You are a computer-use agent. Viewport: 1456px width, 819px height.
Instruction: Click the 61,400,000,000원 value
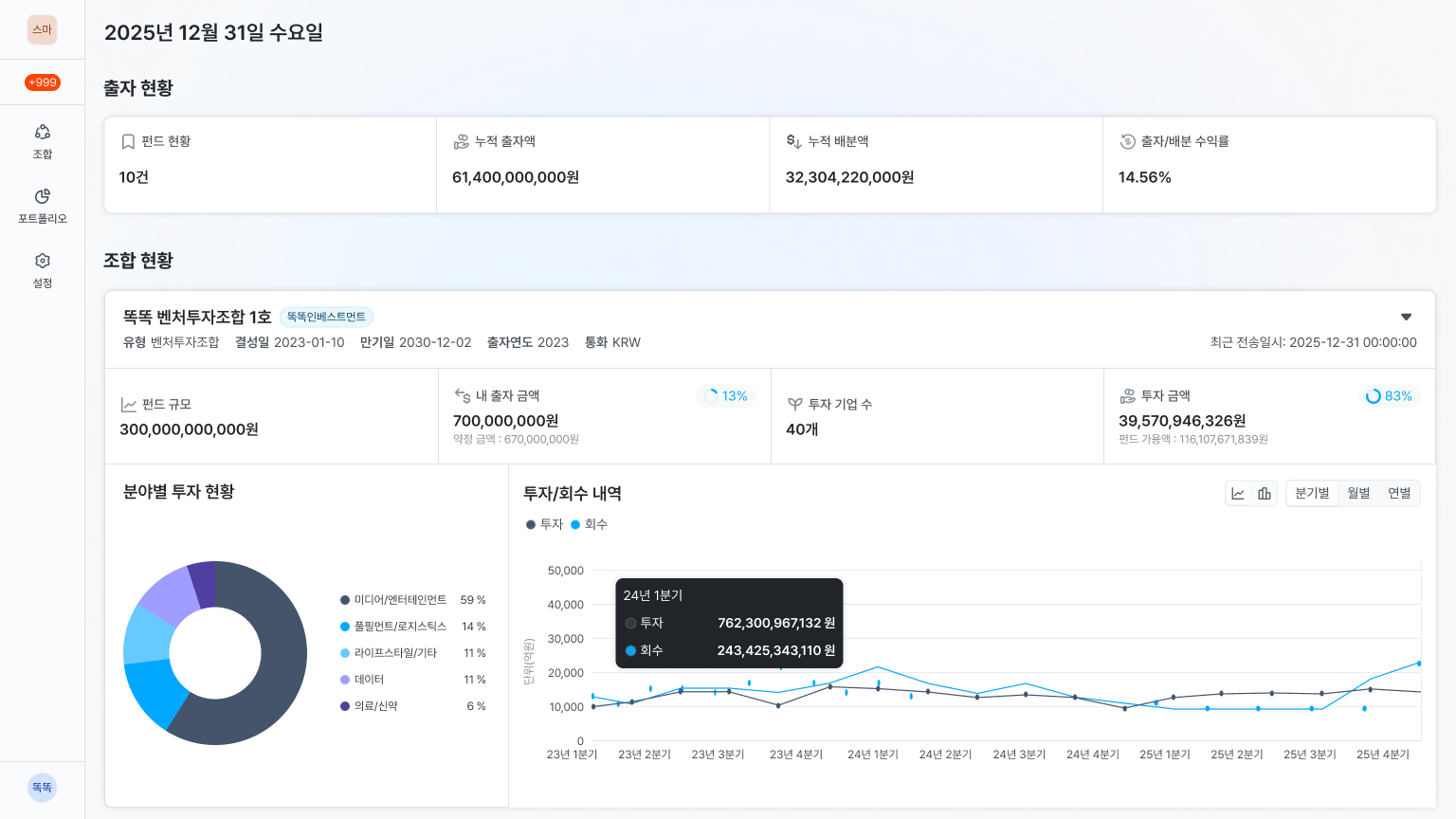pos(516,177)
